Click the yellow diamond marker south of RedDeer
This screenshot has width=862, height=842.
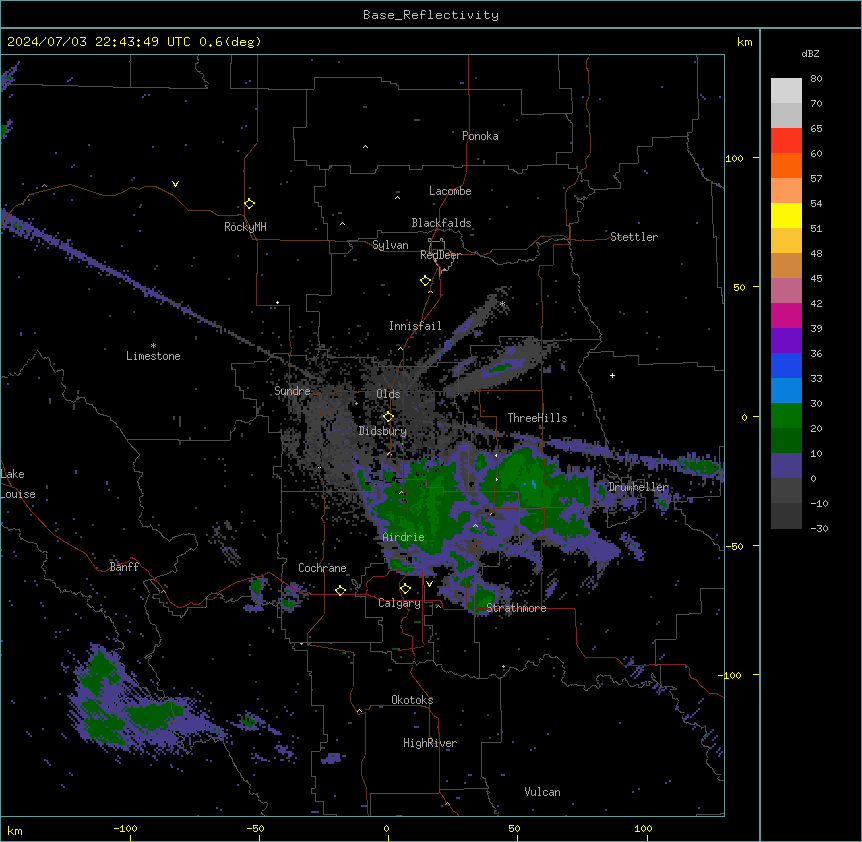coord(426,281)
